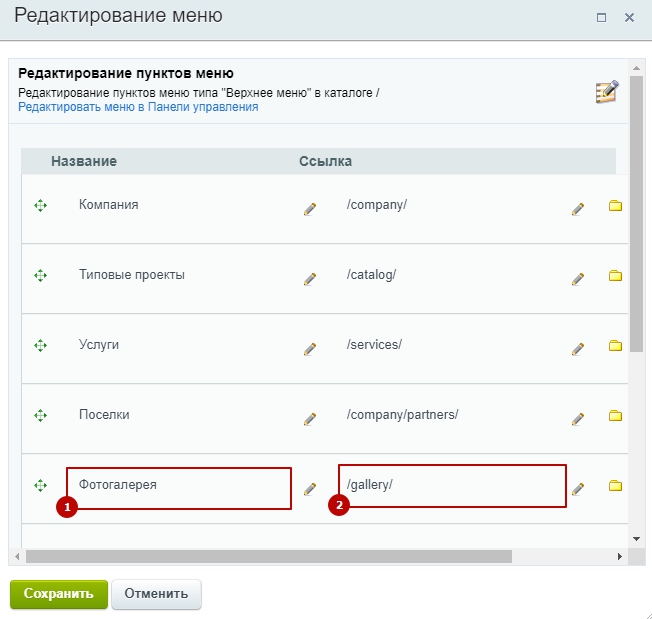The height and width of the screenshot is (619, 652).
Task: Click the /gallery/ link field
Action: [452, 486]
